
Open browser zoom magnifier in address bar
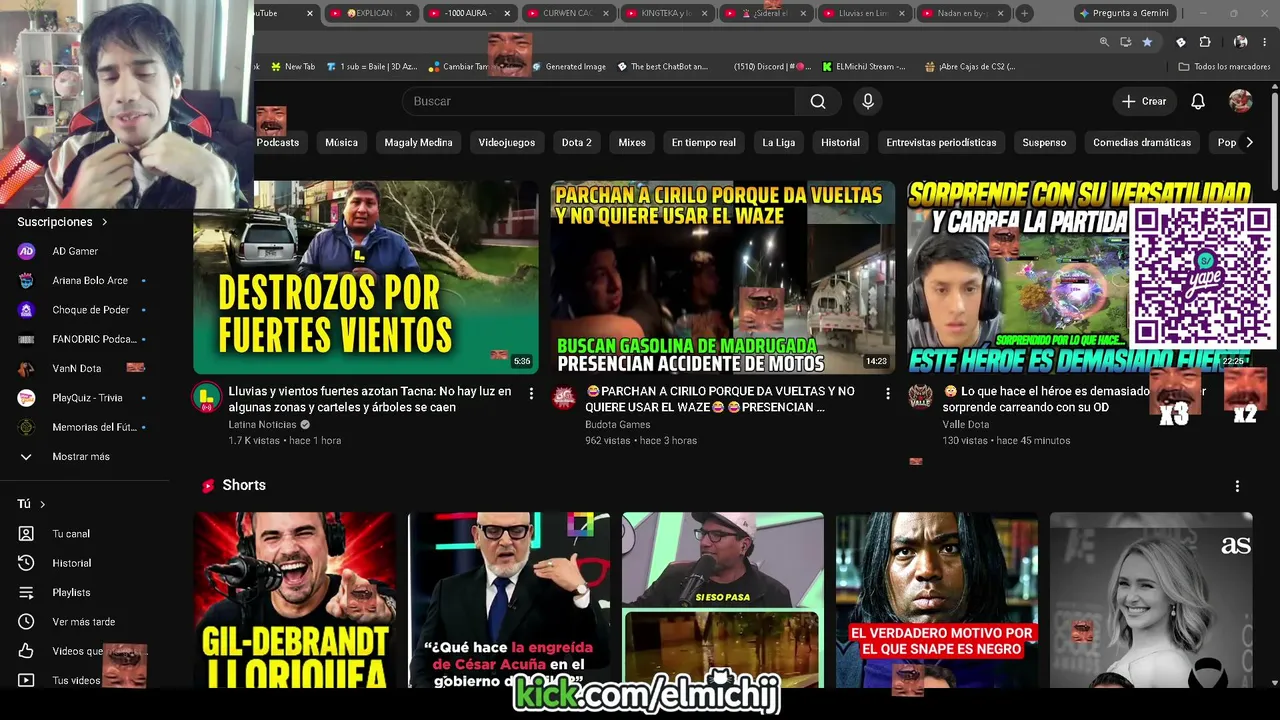(1104, 42)
